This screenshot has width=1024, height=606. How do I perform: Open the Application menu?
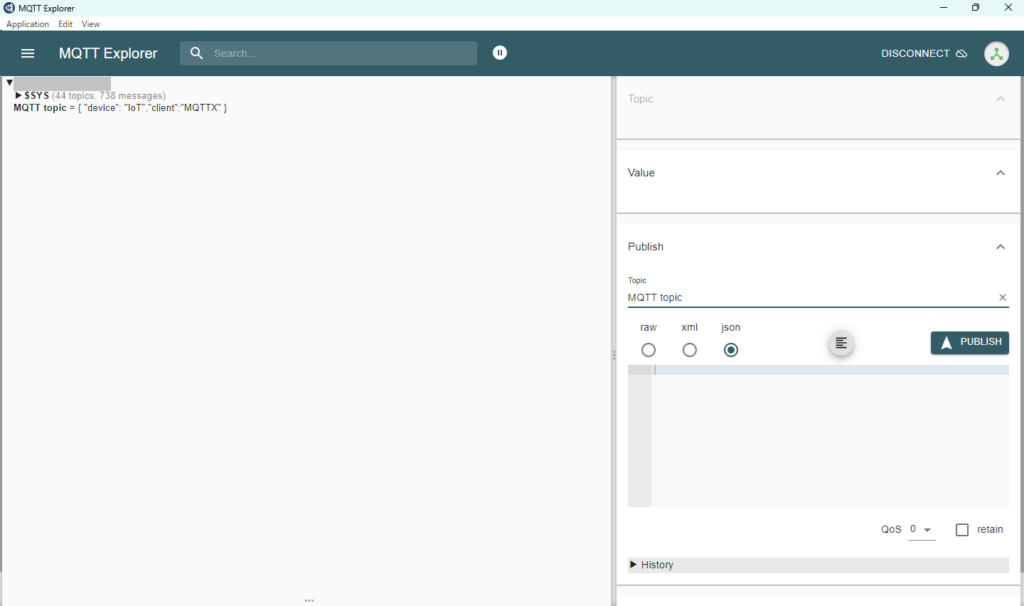(x=28, y=24)
